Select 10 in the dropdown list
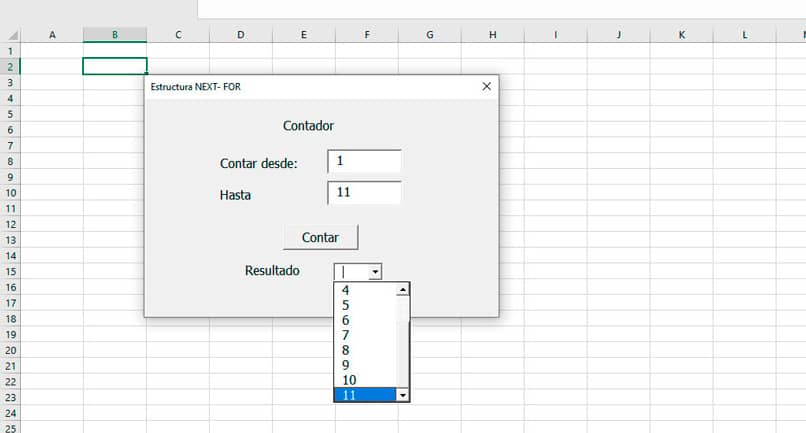Viewport: 806px width, 433px height. click(x=364, y=380)
